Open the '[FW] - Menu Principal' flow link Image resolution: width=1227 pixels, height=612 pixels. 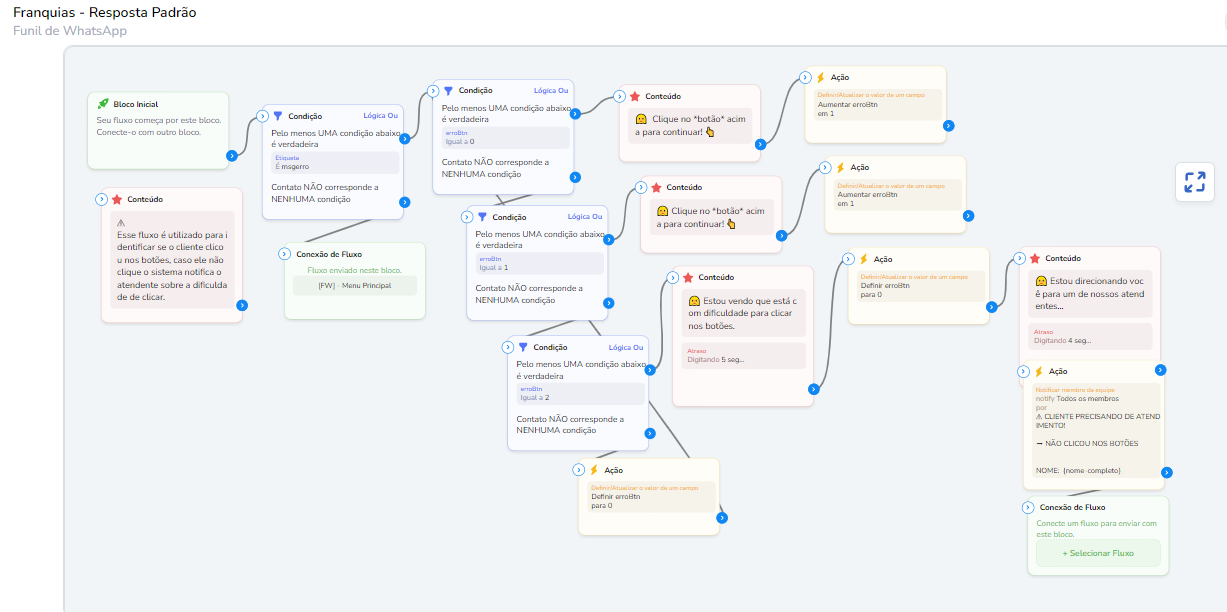pyautogui.click(x=354, y=286)
